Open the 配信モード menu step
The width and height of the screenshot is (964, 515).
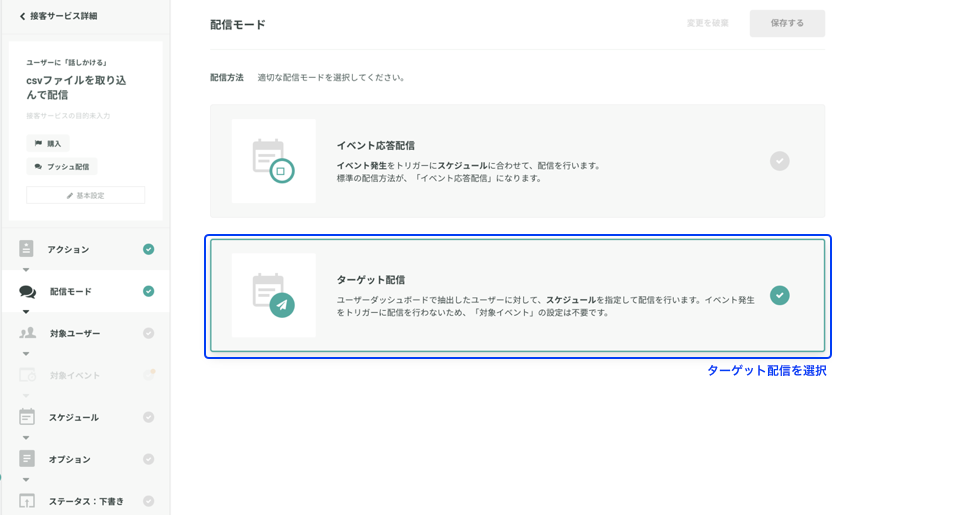pos(85,291)
